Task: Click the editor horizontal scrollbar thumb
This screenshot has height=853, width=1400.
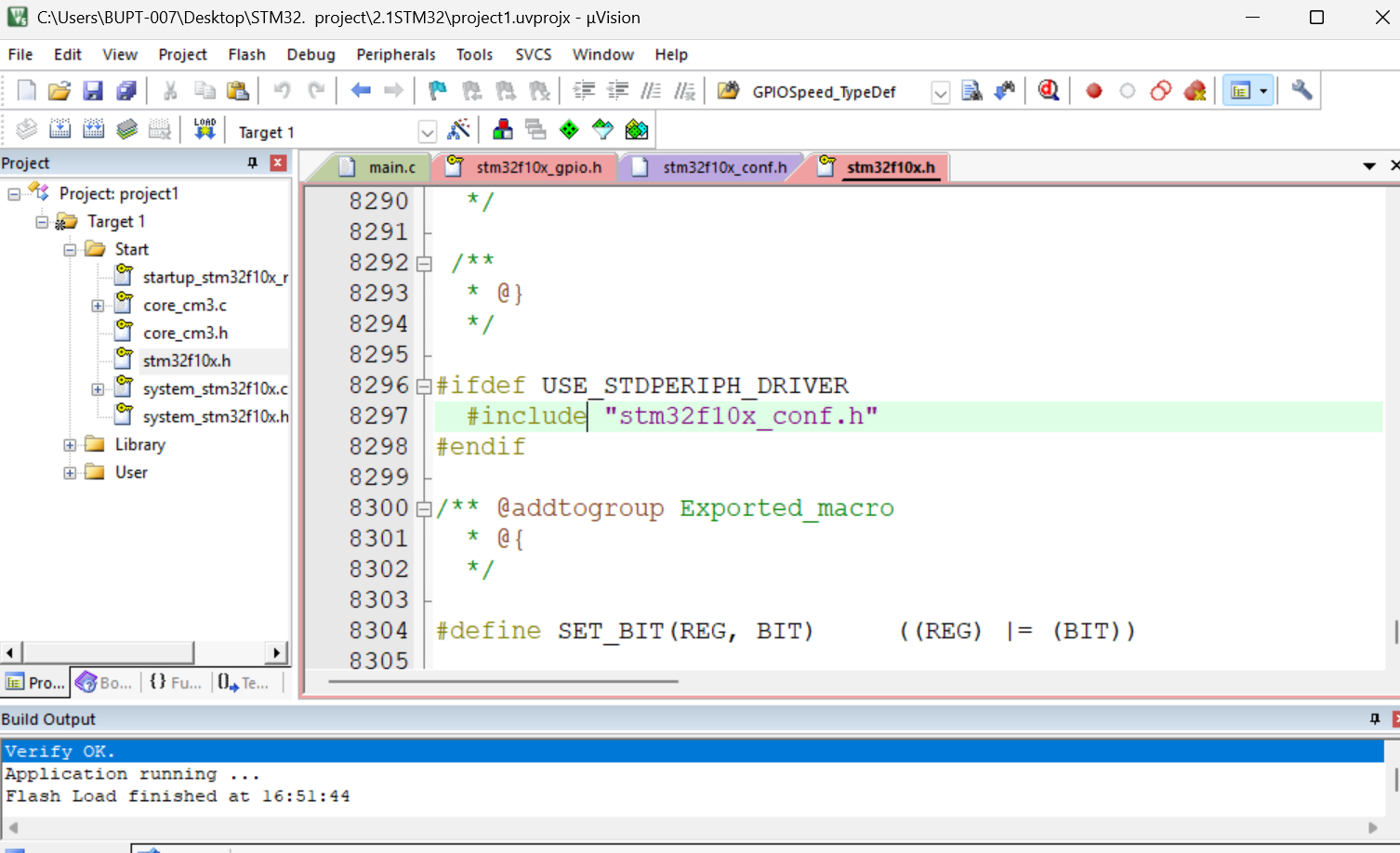Action: pyautogui.click(x=503, y=681)
